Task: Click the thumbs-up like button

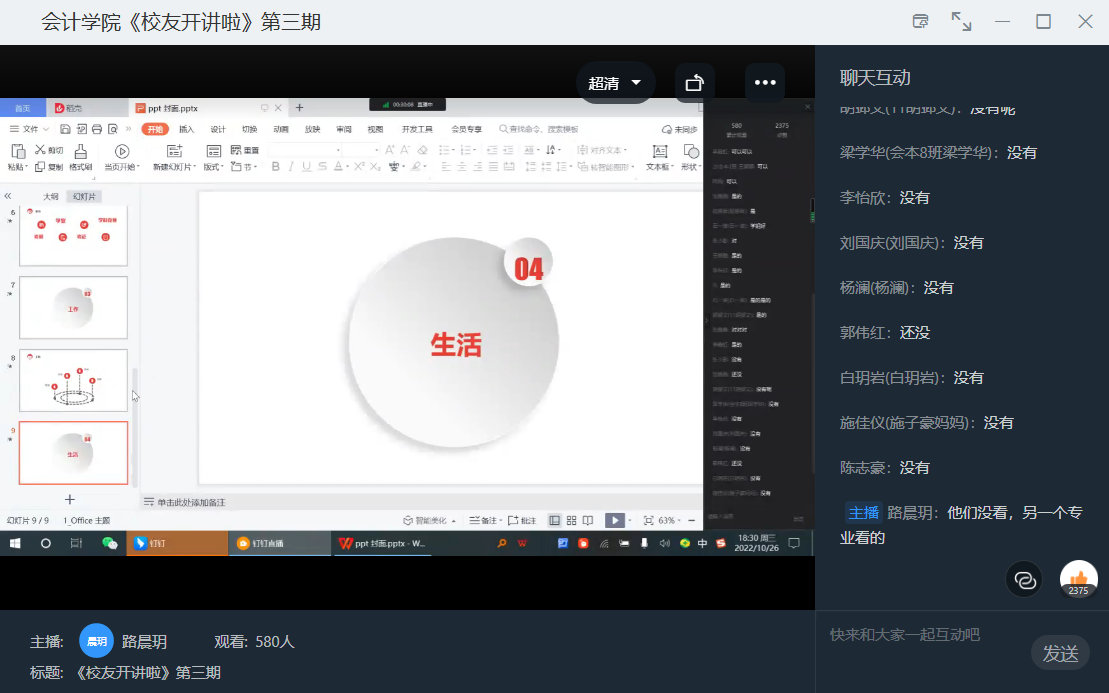Action: pos(1078,578)
